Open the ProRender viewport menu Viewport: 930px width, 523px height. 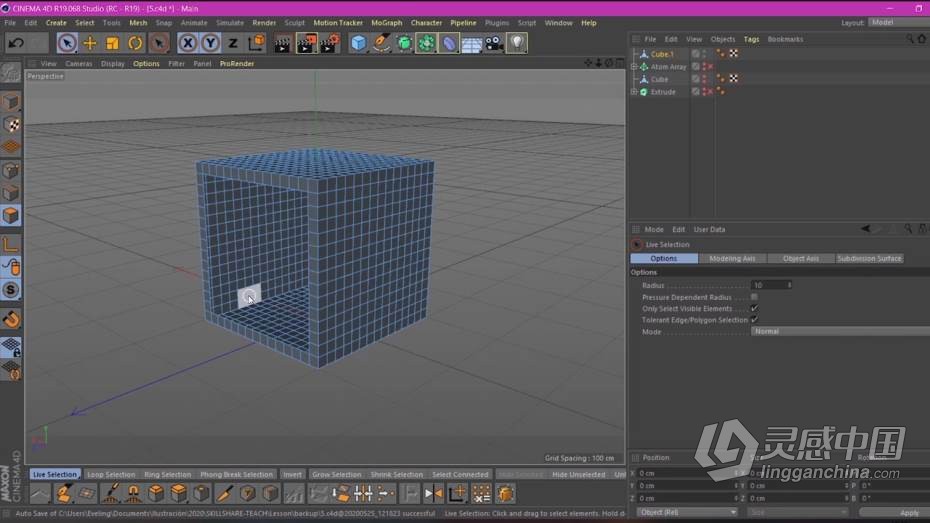237,63
